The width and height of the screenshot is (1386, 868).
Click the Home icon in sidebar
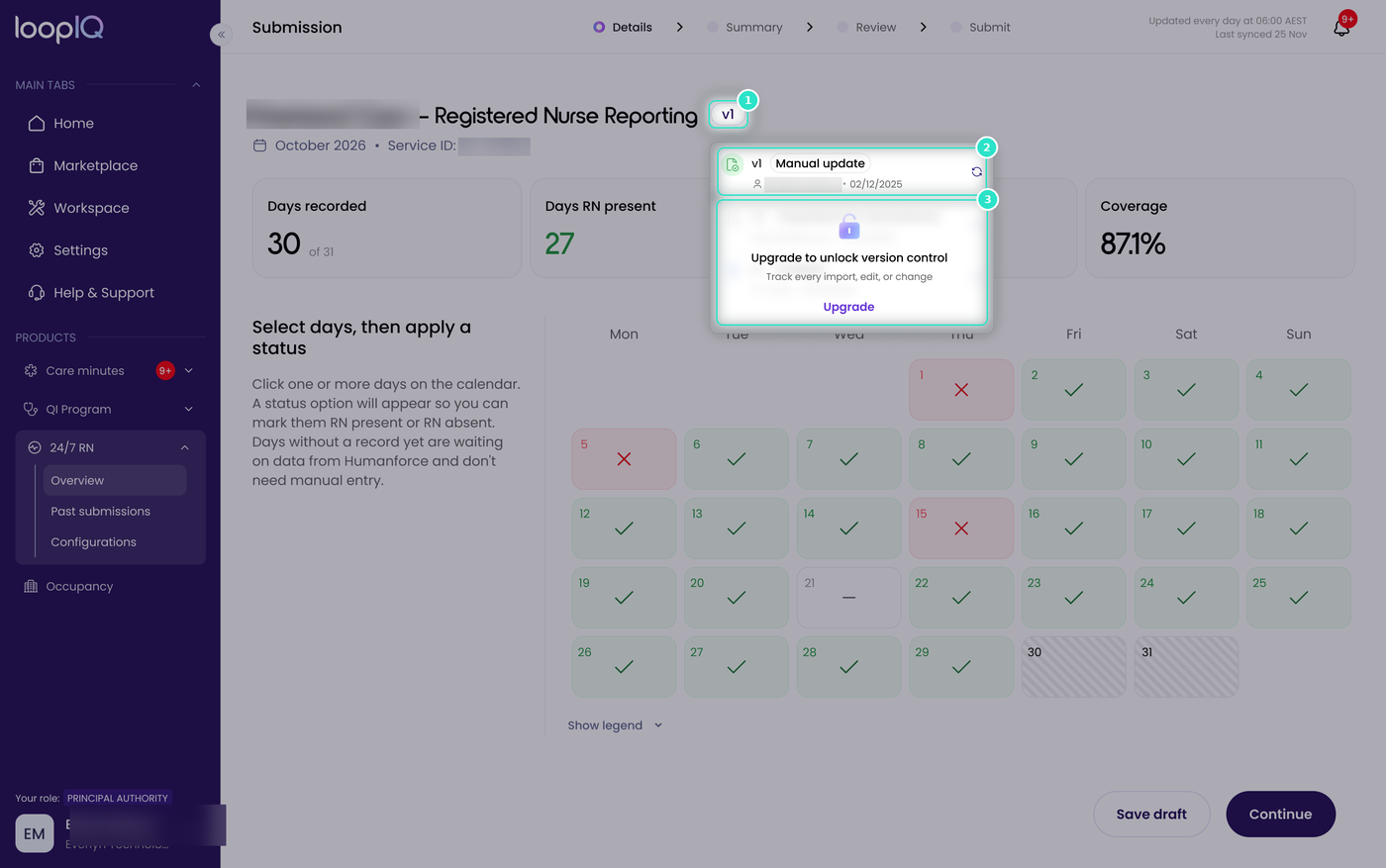tap(37, 123)
